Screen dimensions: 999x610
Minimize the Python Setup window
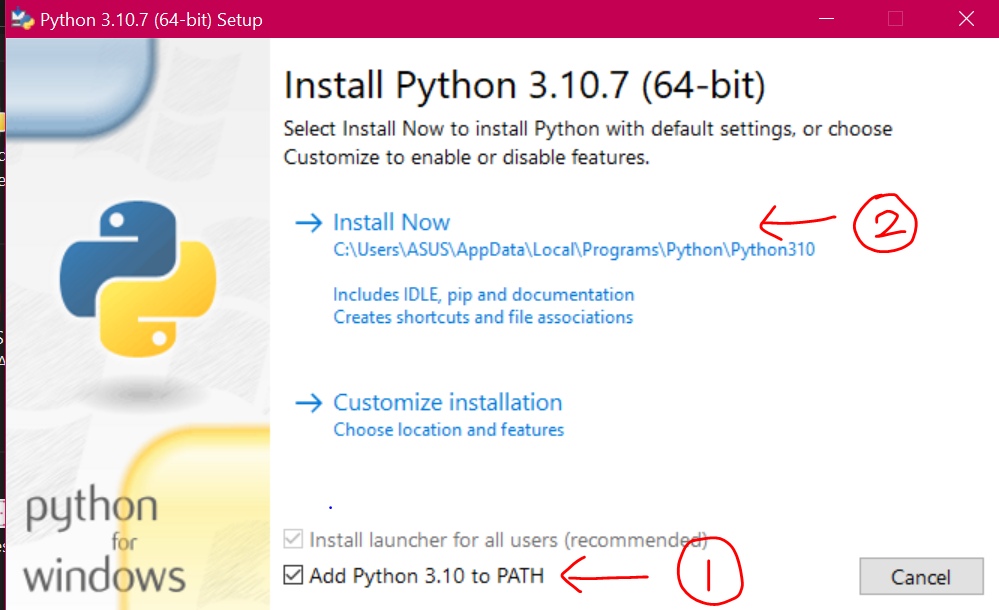coord(826,19)
